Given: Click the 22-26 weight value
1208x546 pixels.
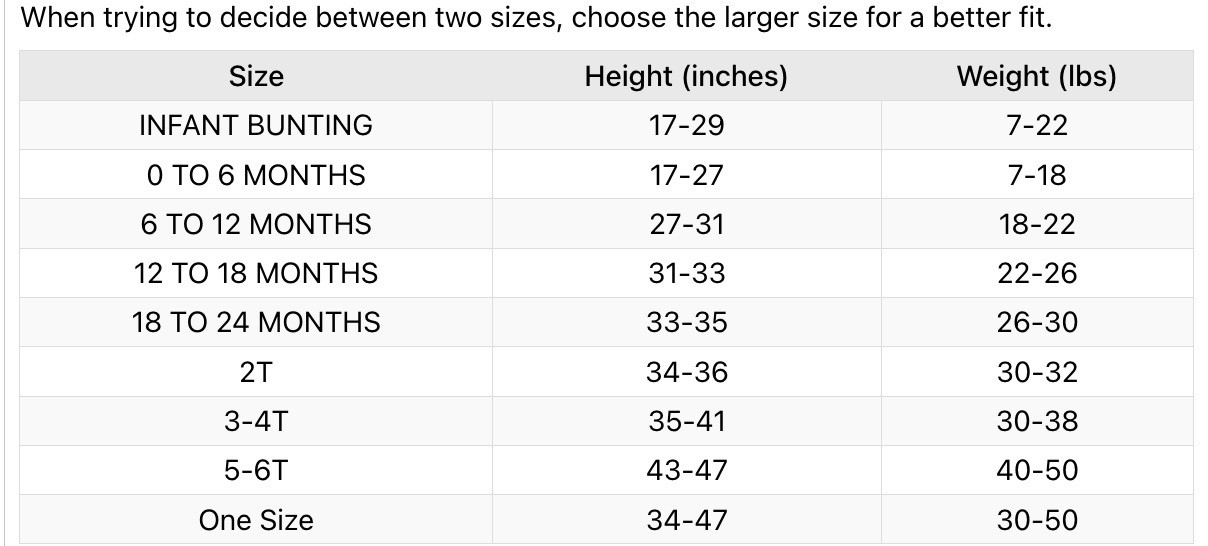Looking at the screenshot, I should 1037,273.
